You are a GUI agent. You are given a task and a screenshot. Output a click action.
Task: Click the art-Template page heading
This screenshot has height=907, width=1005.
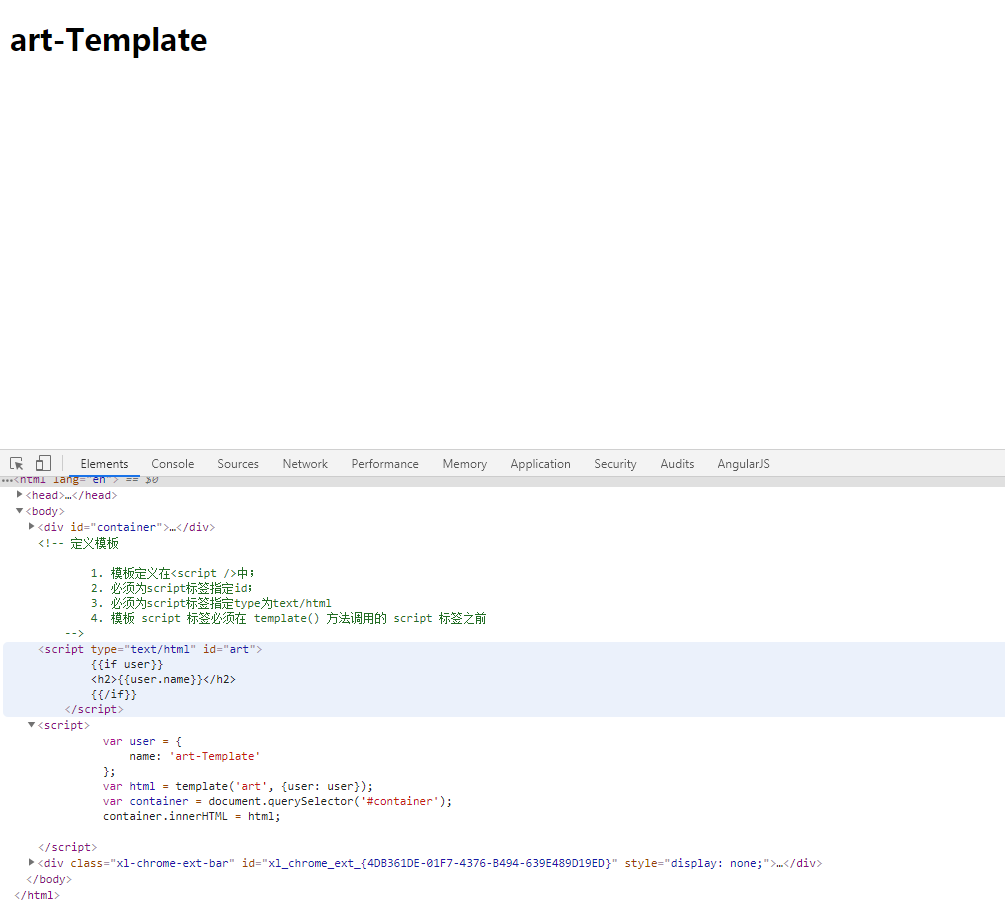click(x=108, y=40)
